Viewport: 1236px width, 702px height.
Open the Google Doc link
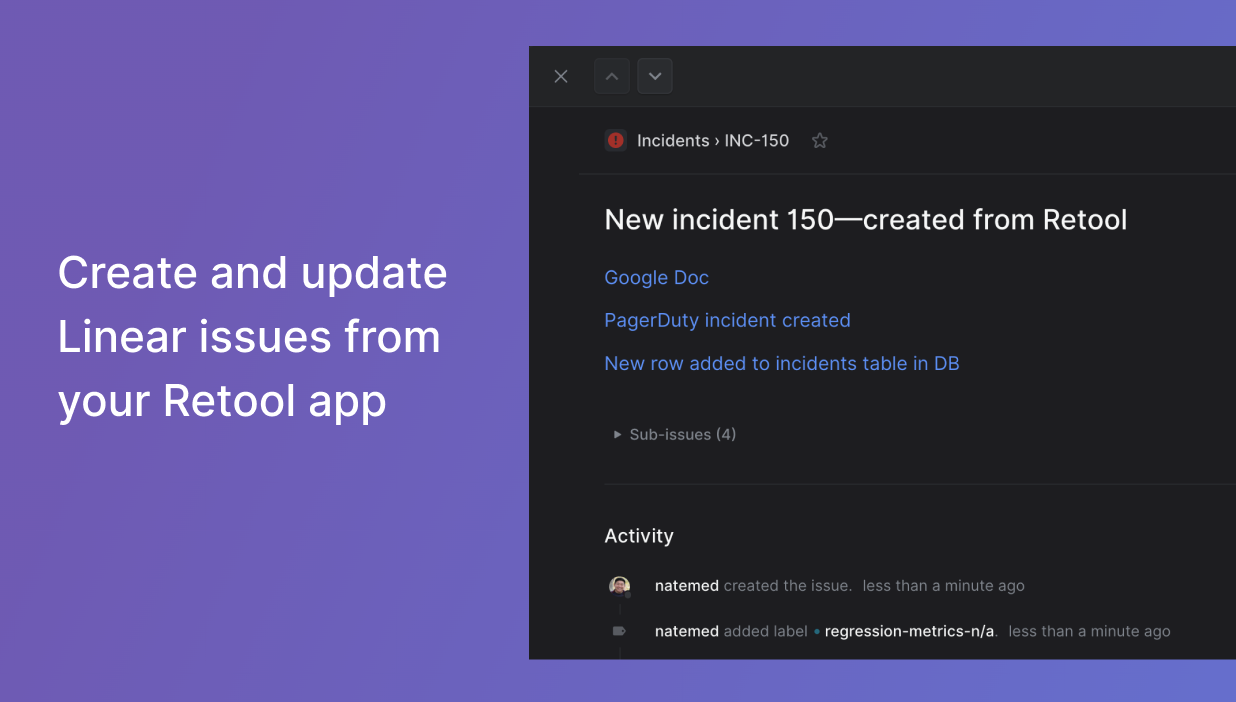[x=657, y=277]
